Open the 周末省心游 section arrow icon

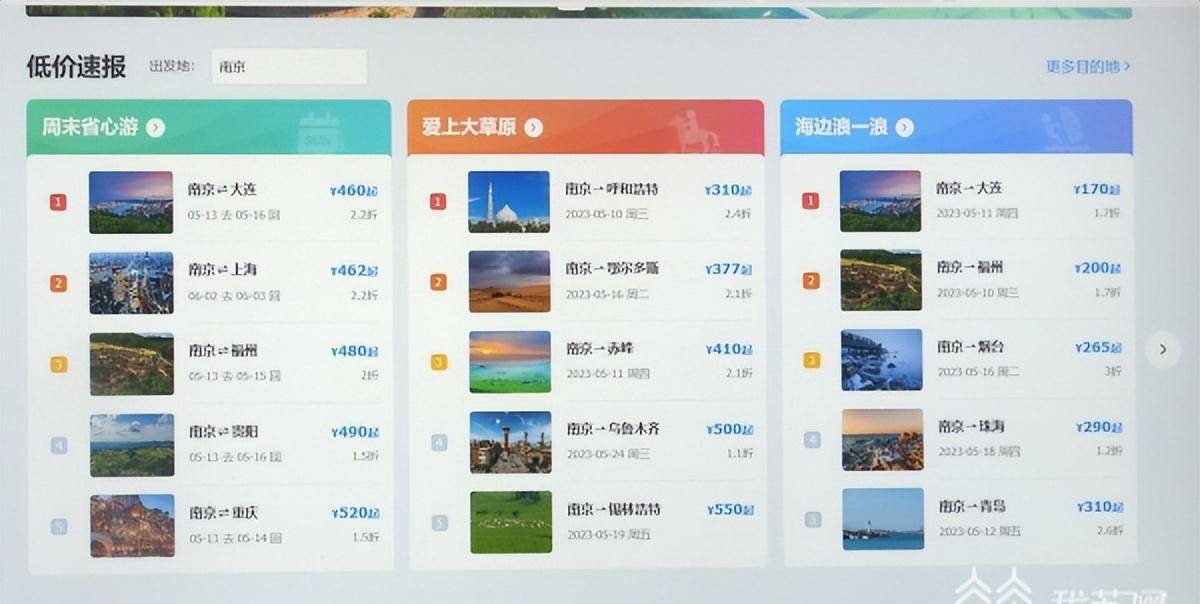[155, 127]
